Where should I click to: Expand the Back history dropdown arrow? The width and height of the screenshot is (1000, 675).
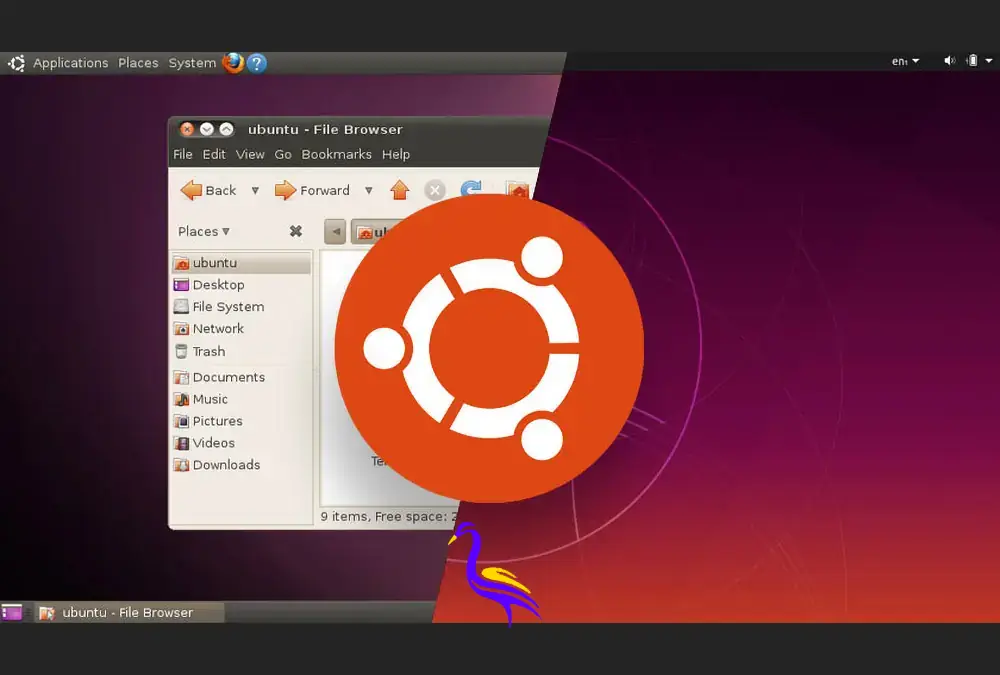tap(255, 190)
